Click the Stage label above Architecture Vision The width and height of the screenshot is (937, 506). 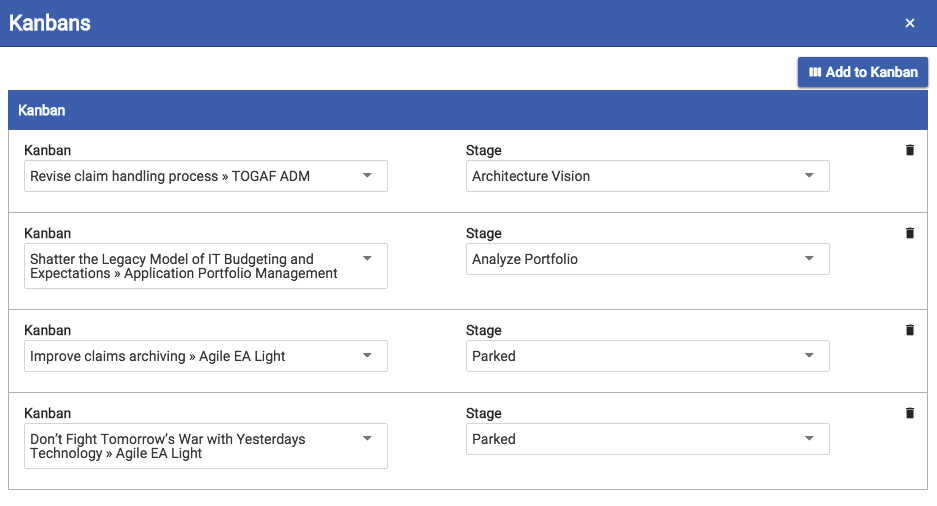coord(484,150)
